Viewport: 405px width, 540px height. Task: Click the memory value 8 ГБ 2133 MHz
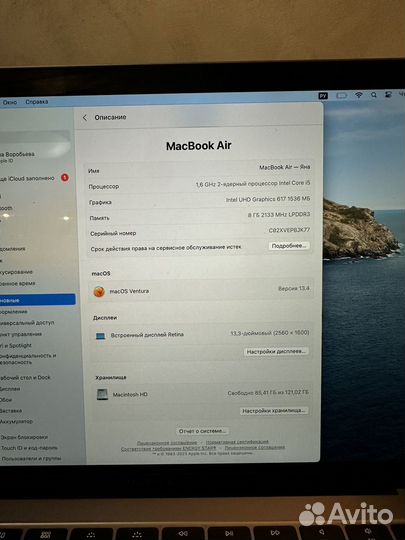279,215
